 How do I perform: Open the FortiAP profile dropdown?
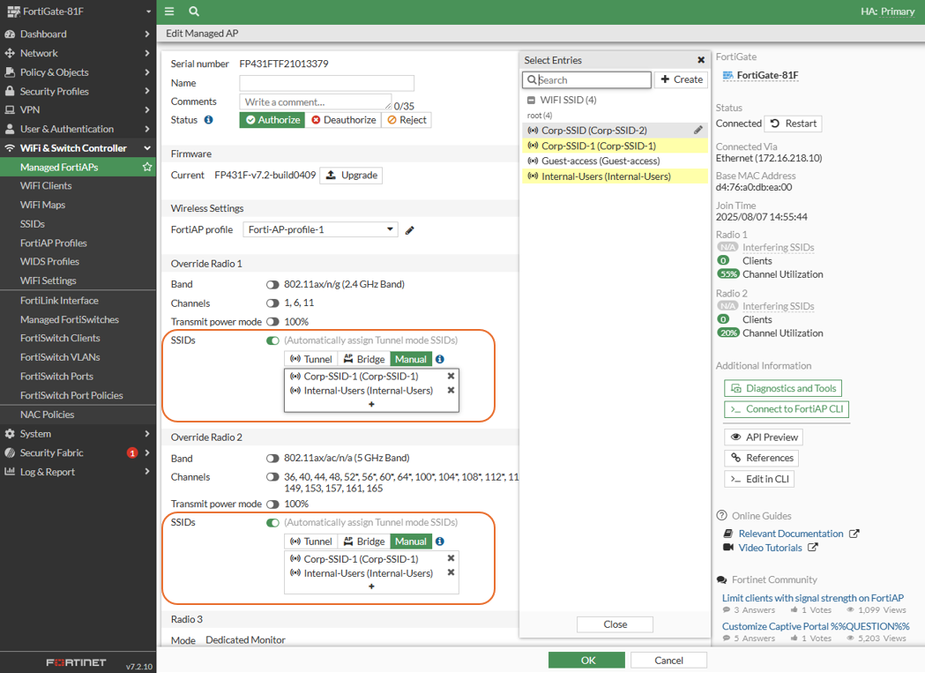[x=320, y=229]
